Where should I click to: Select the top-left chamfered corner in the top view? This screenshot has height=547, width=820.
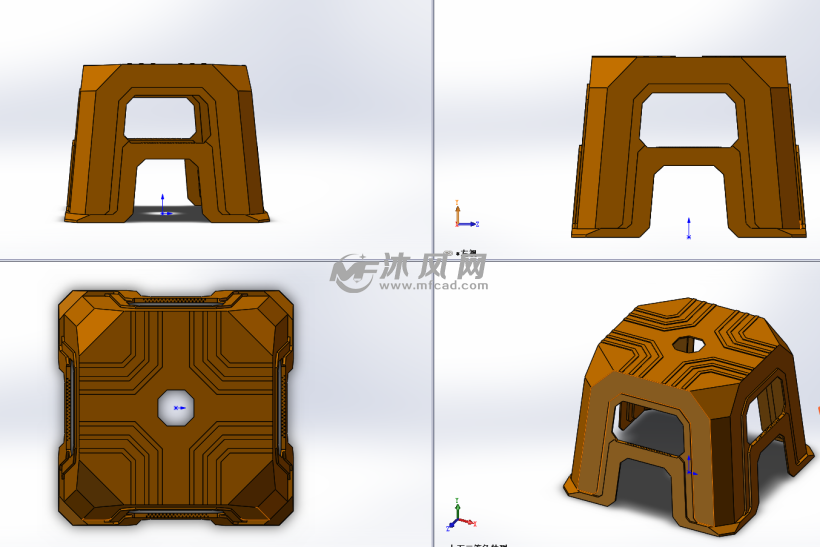click(88, 318)
